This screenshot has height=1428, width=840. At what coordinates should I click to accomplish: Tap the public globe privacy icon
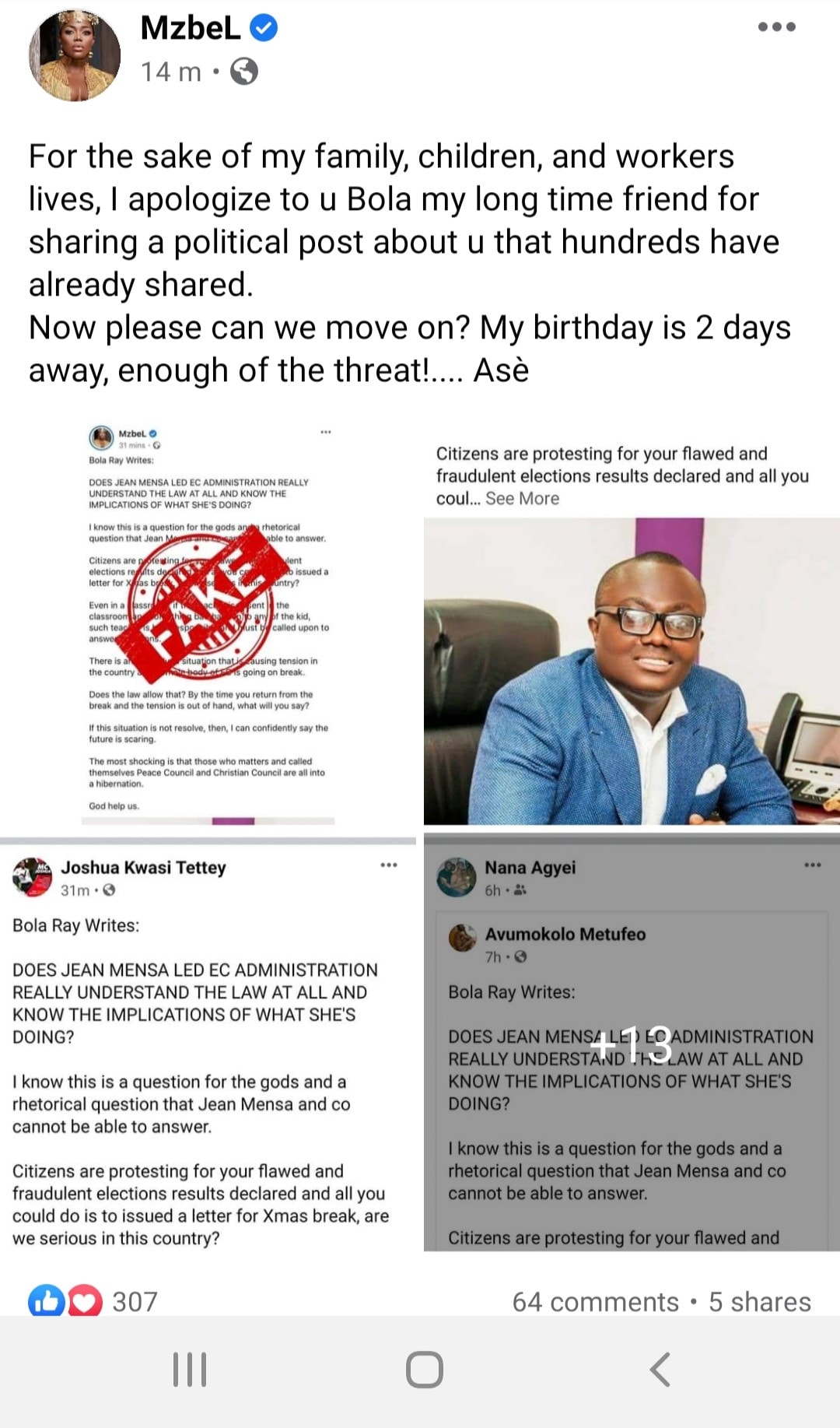coord(244,72)
